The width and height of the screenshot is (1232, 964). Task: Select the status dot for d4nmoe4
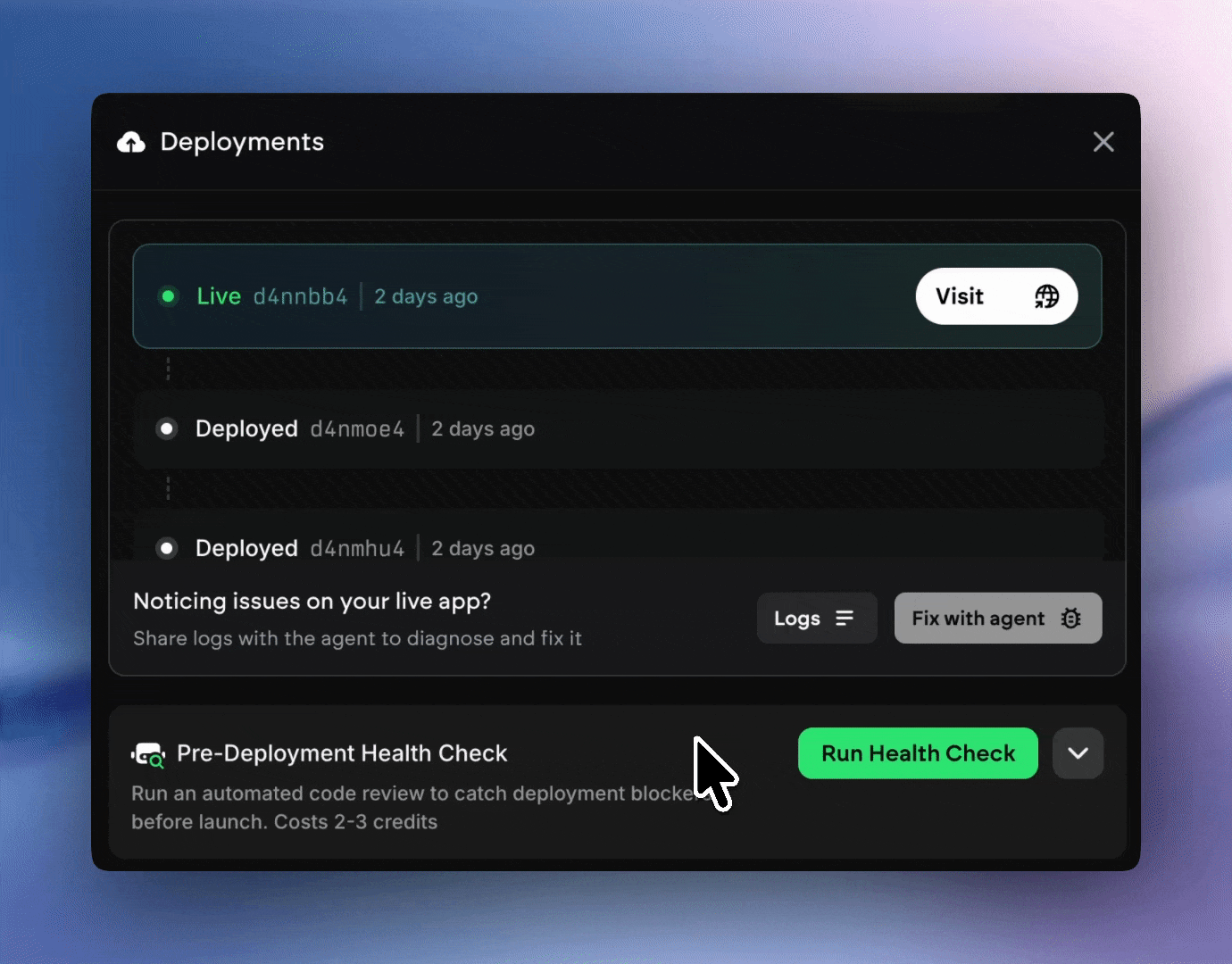coord(167,429)
